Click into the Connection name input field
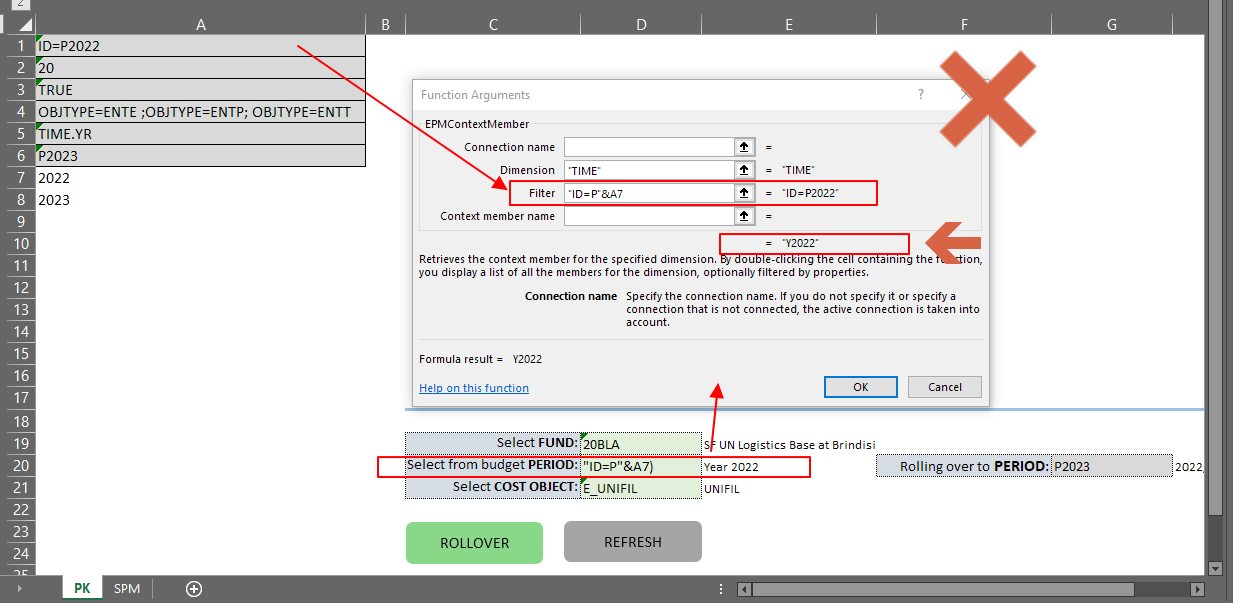Screen dimensions: 1233x603 click(x=649, y=147)
